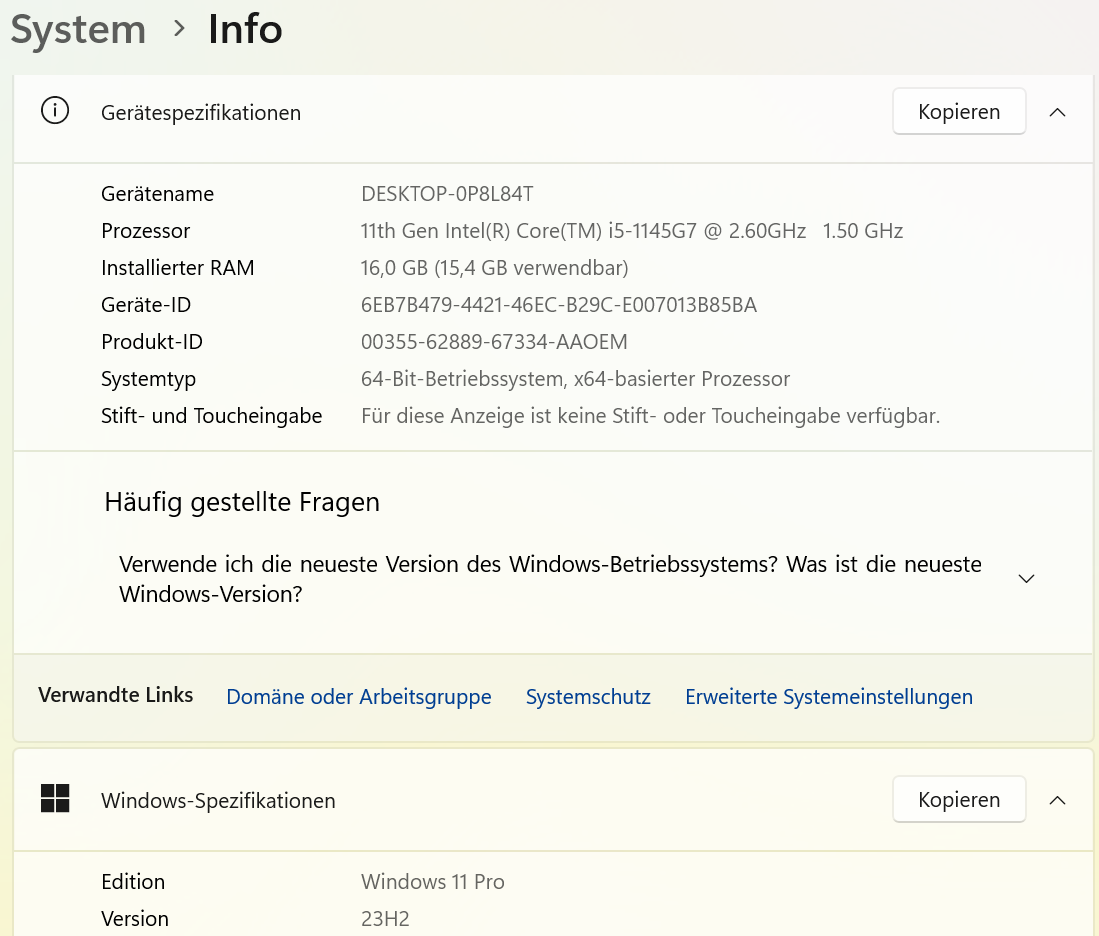Click the Windows logo beside Windows-Spezifikationen
Viewport: 1099px width, 936px height.
(x=55, y=799)
